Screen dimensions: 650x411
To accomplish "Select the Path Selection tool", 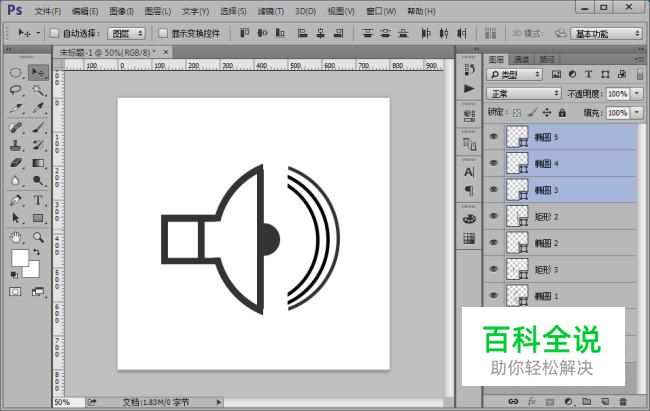I will click(16, 218).
